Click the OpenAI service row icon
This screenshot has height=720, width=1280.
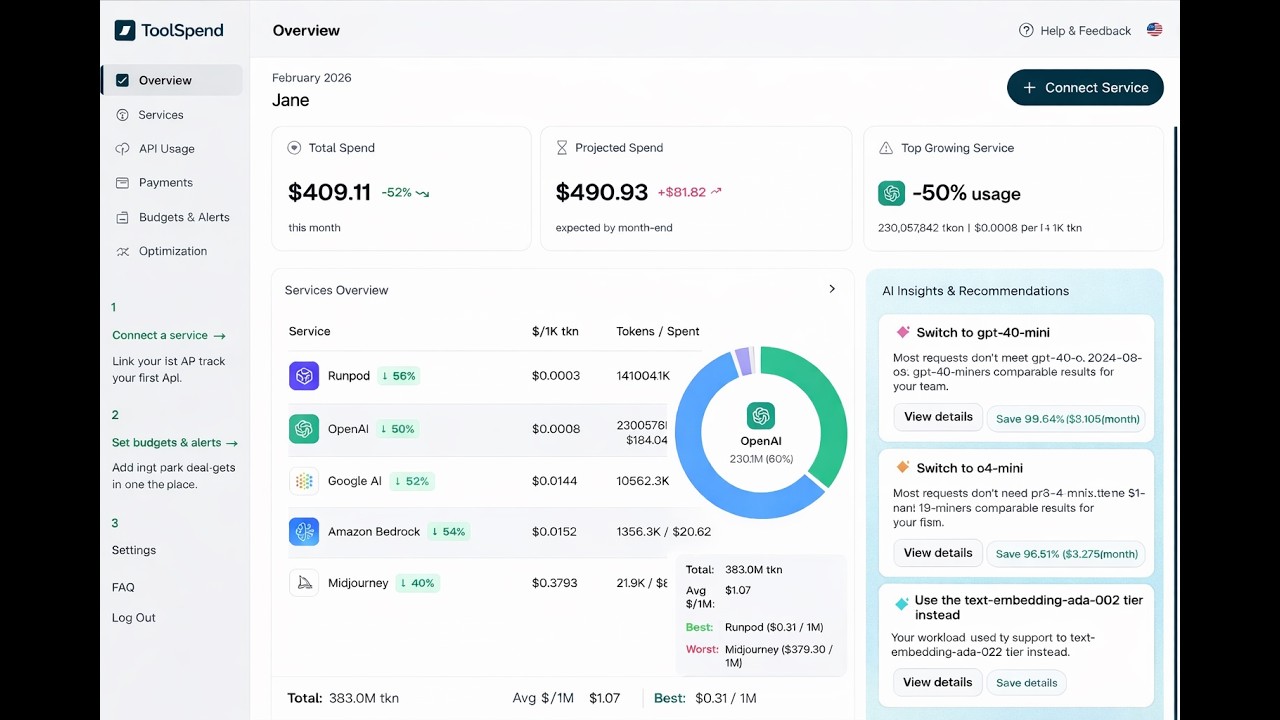pos(304,429)
